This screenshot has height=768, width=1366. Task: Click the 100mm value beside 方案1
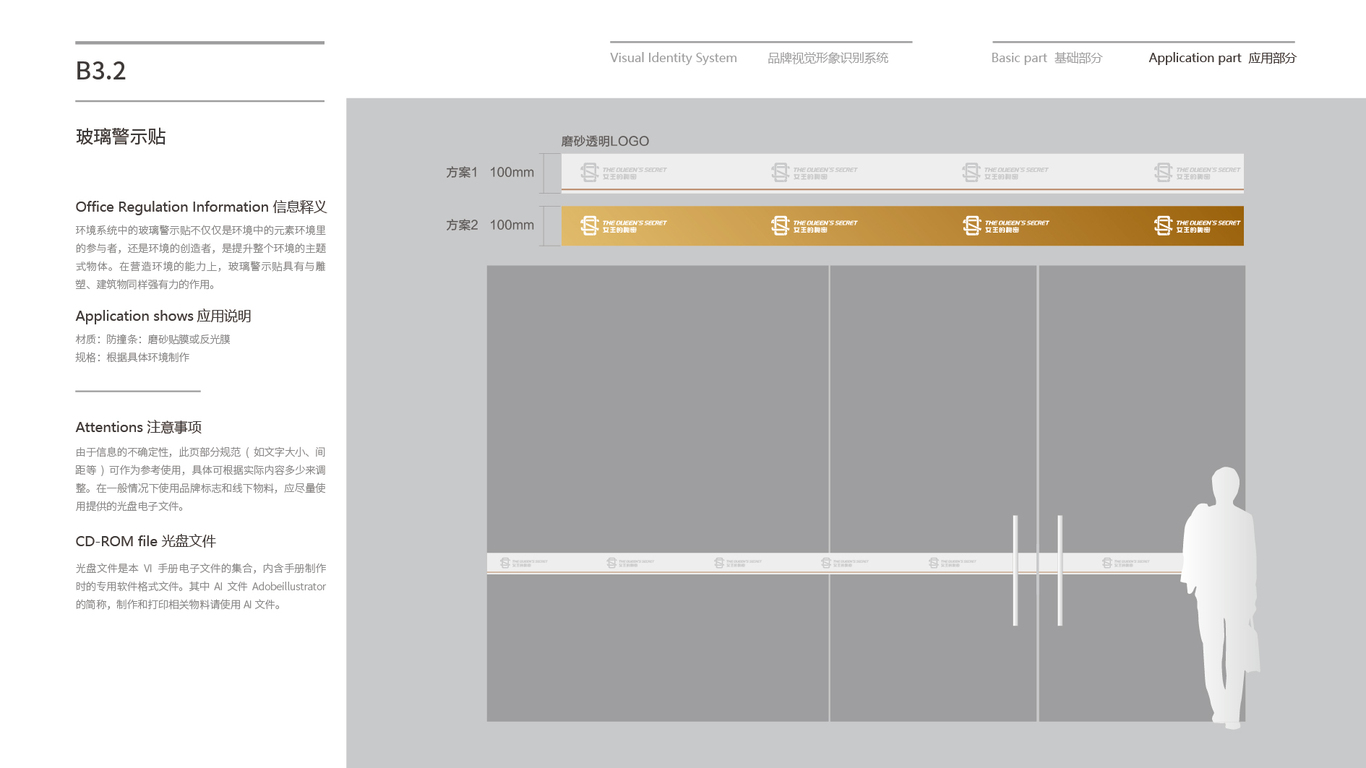pyautogui.click(x=512, y=173)
